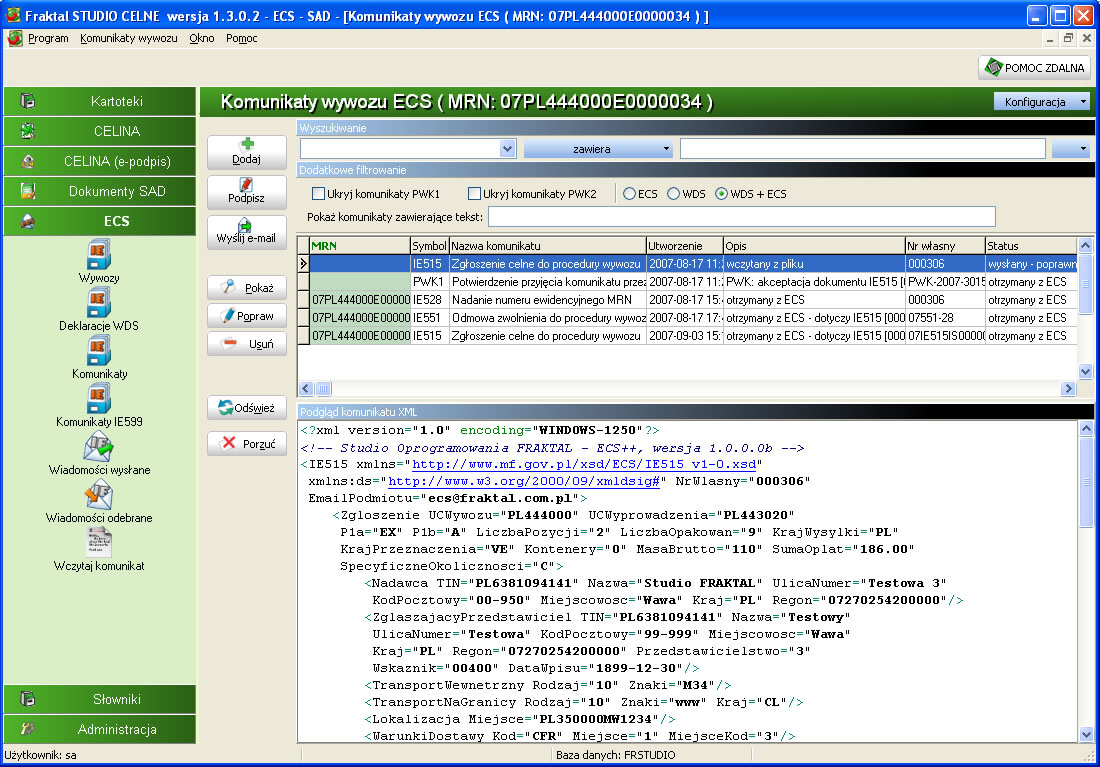Click the Usuń delete icon

point(229,344)
